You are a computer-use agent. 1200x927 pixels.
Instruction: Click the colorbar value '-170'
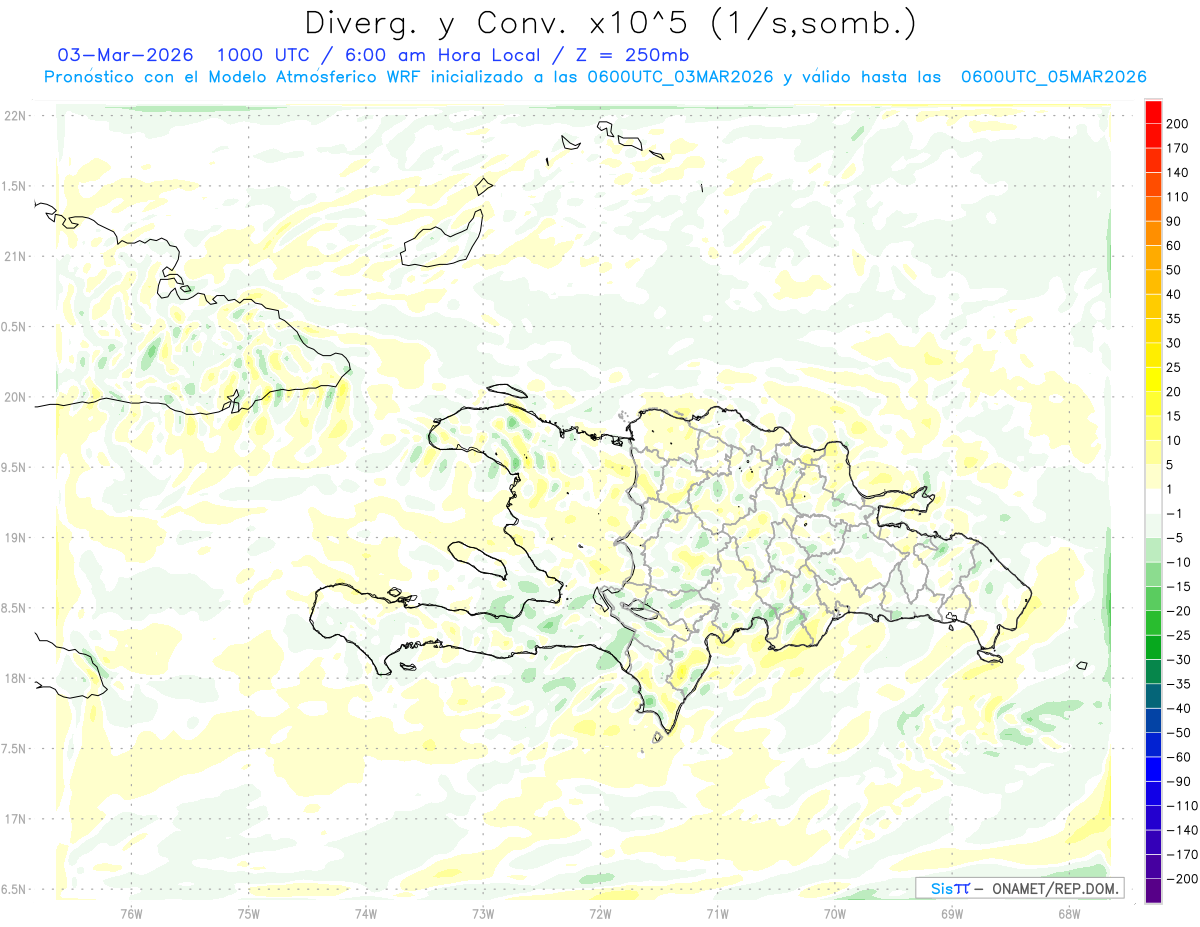(1180, 854)
